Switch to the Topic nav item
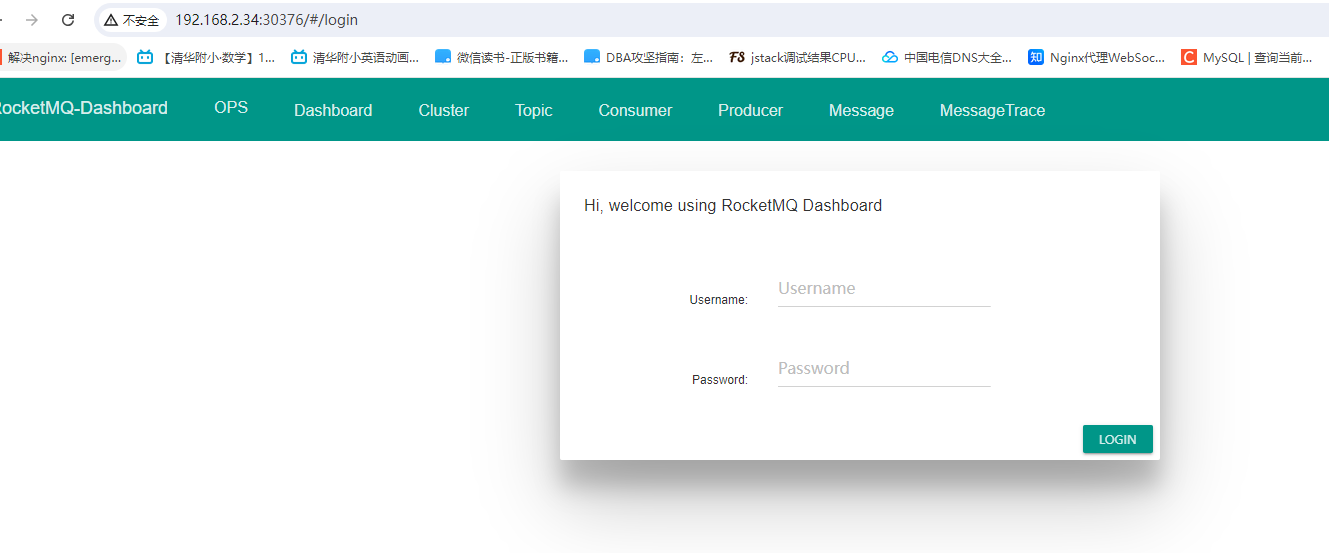The width and height of the screenshot is (1329, 553). [534, 111]
